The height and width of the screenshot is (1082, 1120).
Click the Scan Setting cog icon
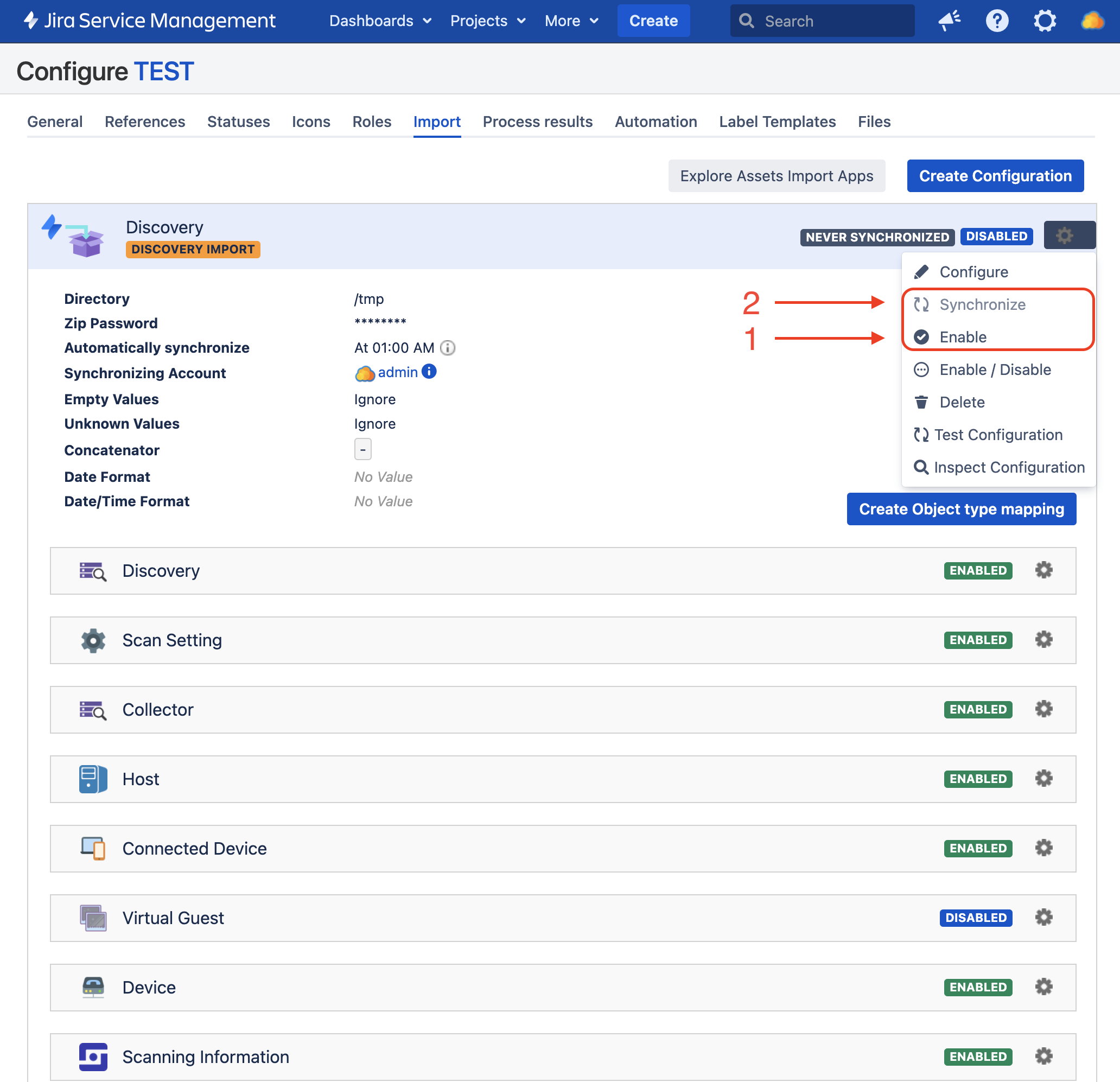click(93, 640)
